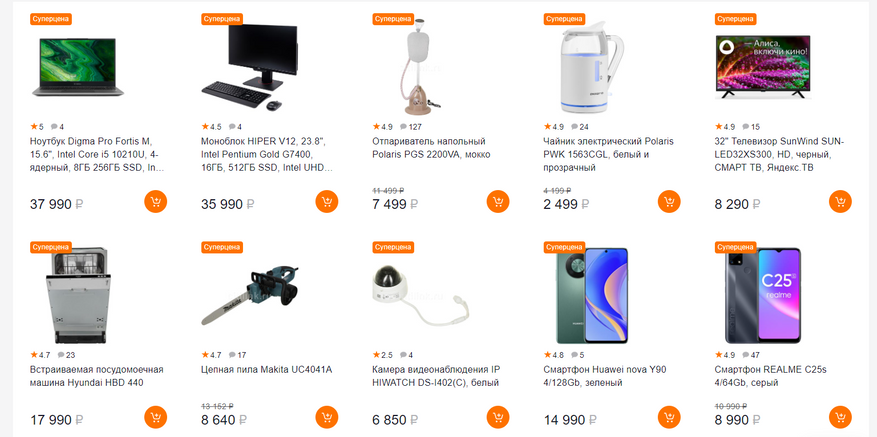Open Смартфон Huawei nova Y90 title link
Image resolution: width=877 pixels, height=437 pixels.
pos(605,376)
